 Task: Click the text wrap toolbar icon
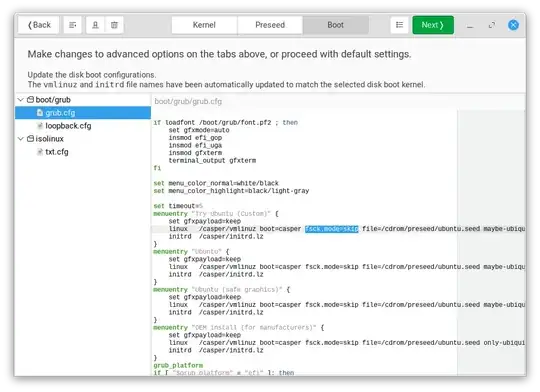(x=72, y=25)
